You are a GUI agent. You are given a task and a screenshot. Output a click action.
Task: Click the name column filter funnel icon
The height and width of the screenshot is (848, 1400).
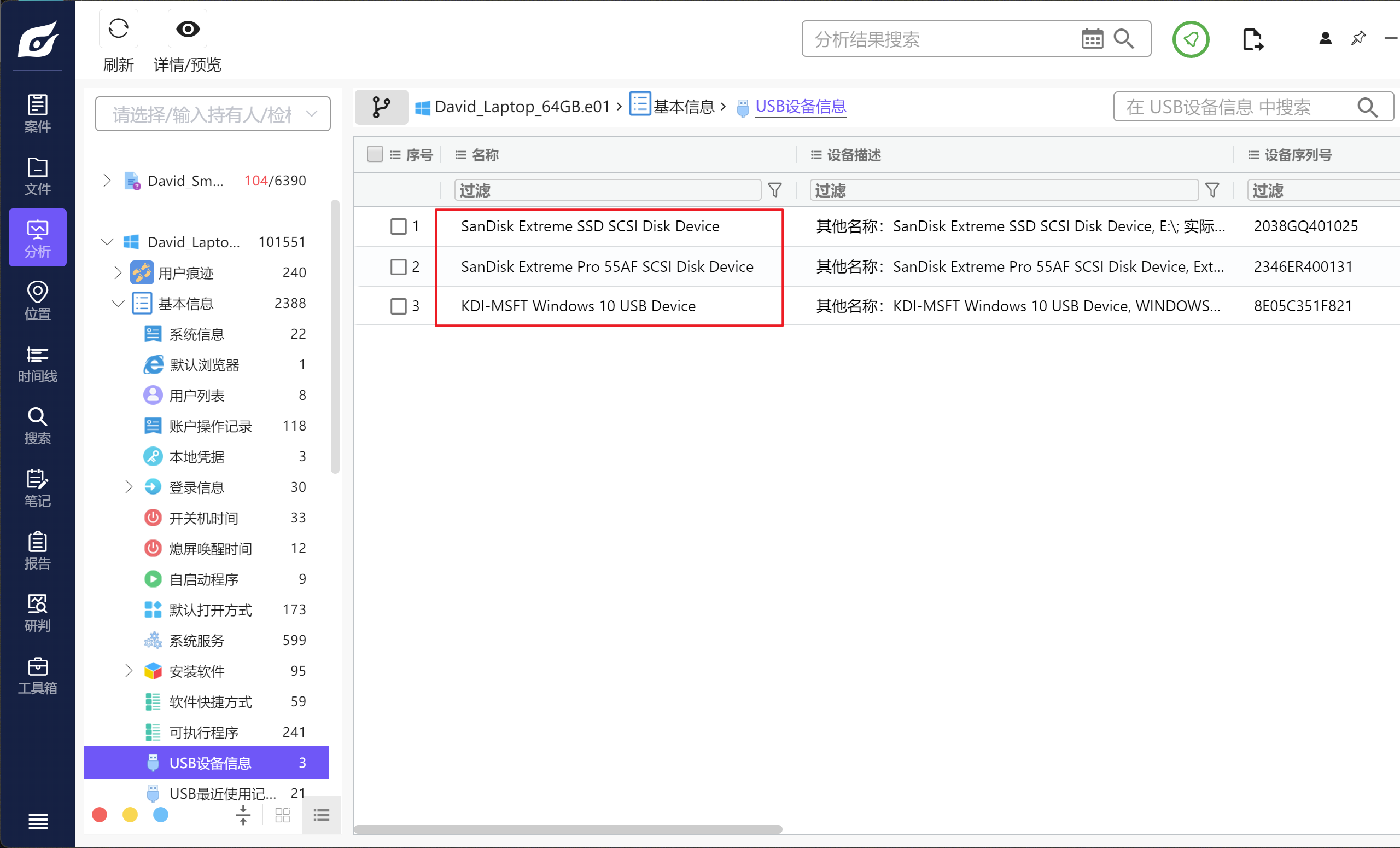click(774, 190)
